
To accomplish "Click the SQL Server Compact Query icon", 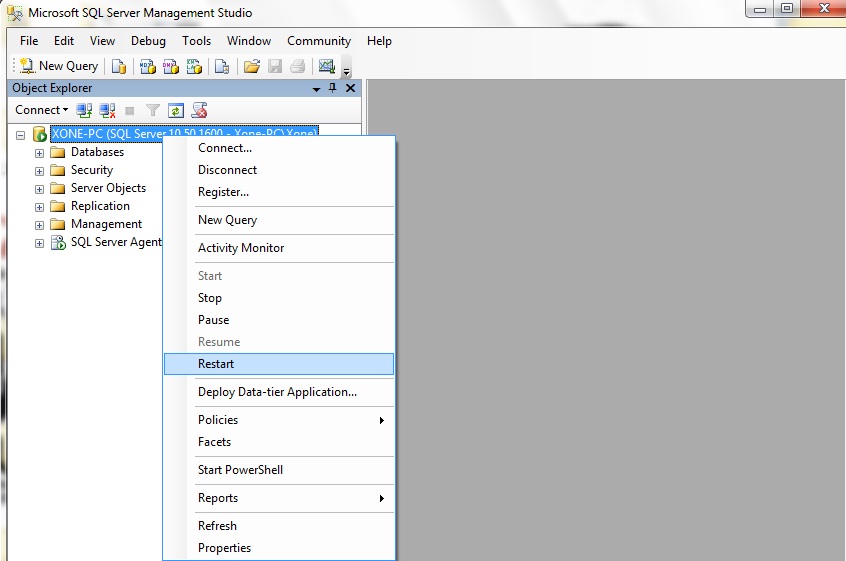I will coord(222,66).
